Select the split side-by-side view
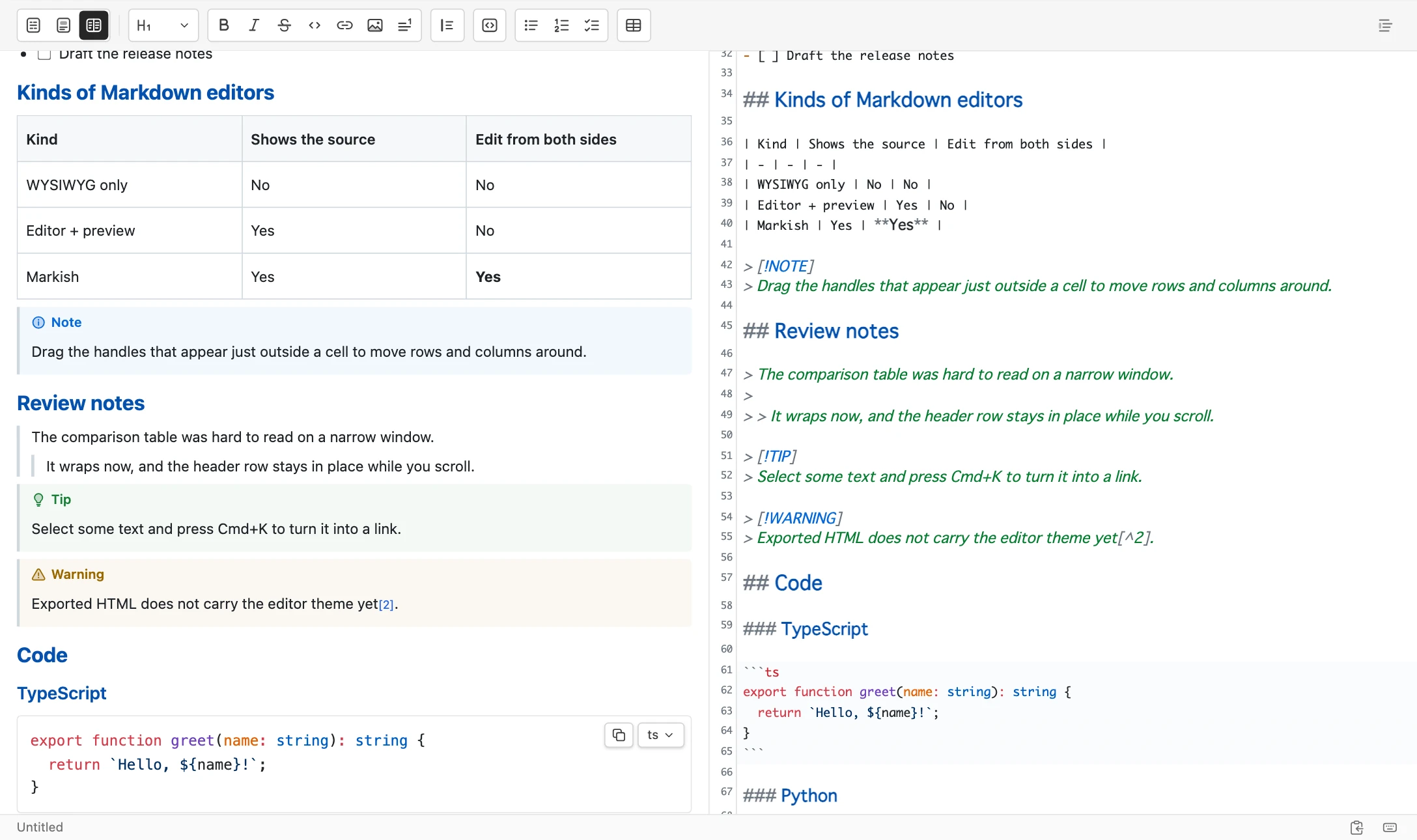 [x=94, y=25]
